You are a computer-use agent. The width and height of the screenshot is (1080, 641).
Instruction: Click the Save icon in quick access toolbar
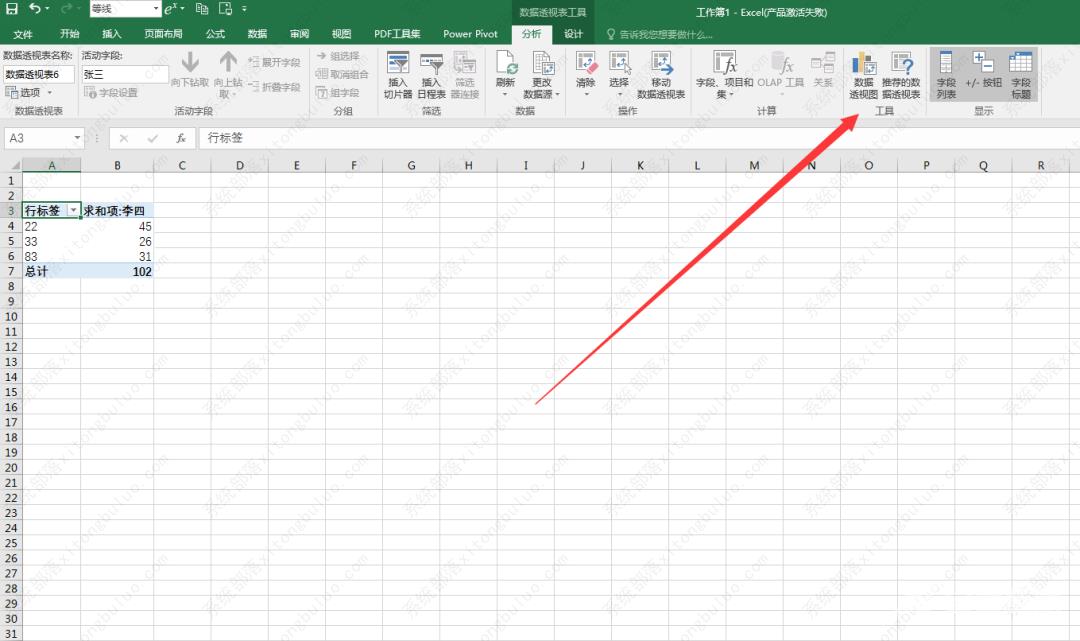(12, 9)
